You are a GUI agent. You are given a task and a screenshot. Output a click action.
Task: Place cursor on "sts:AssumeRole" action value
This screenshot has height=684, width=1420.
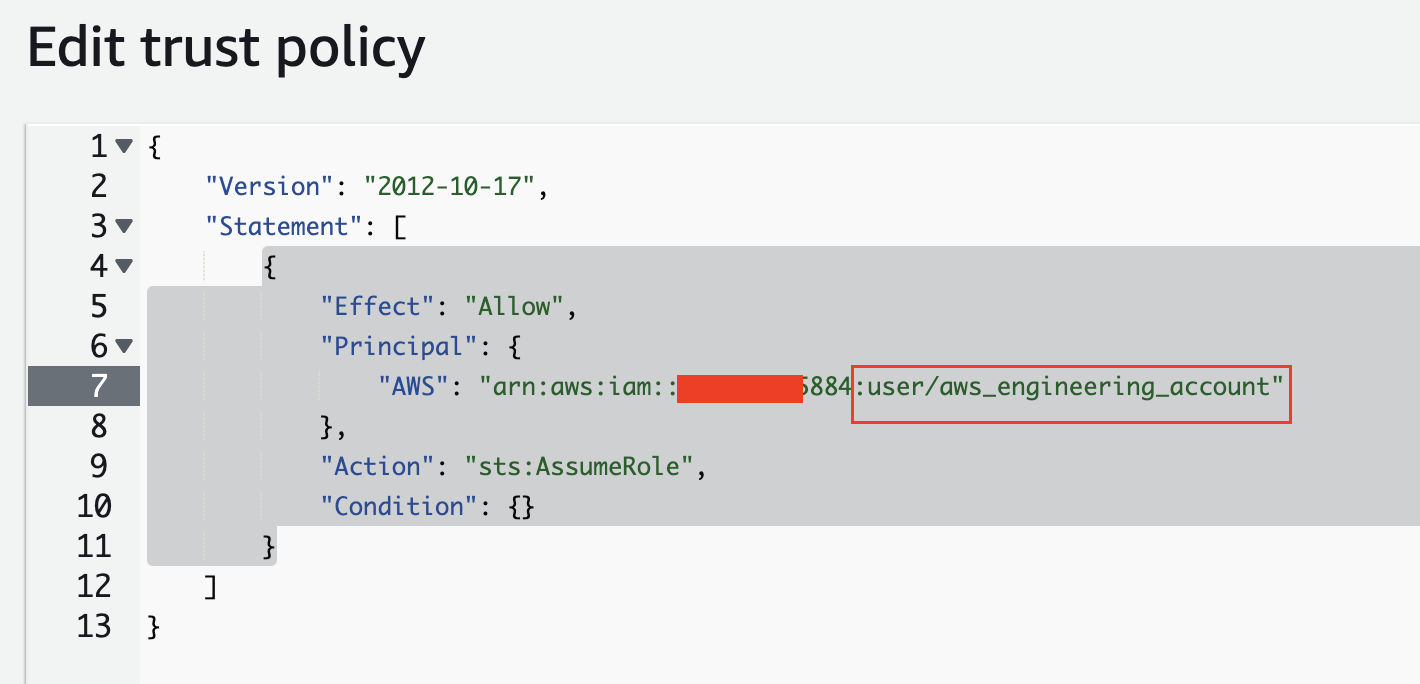pos(580,466)
